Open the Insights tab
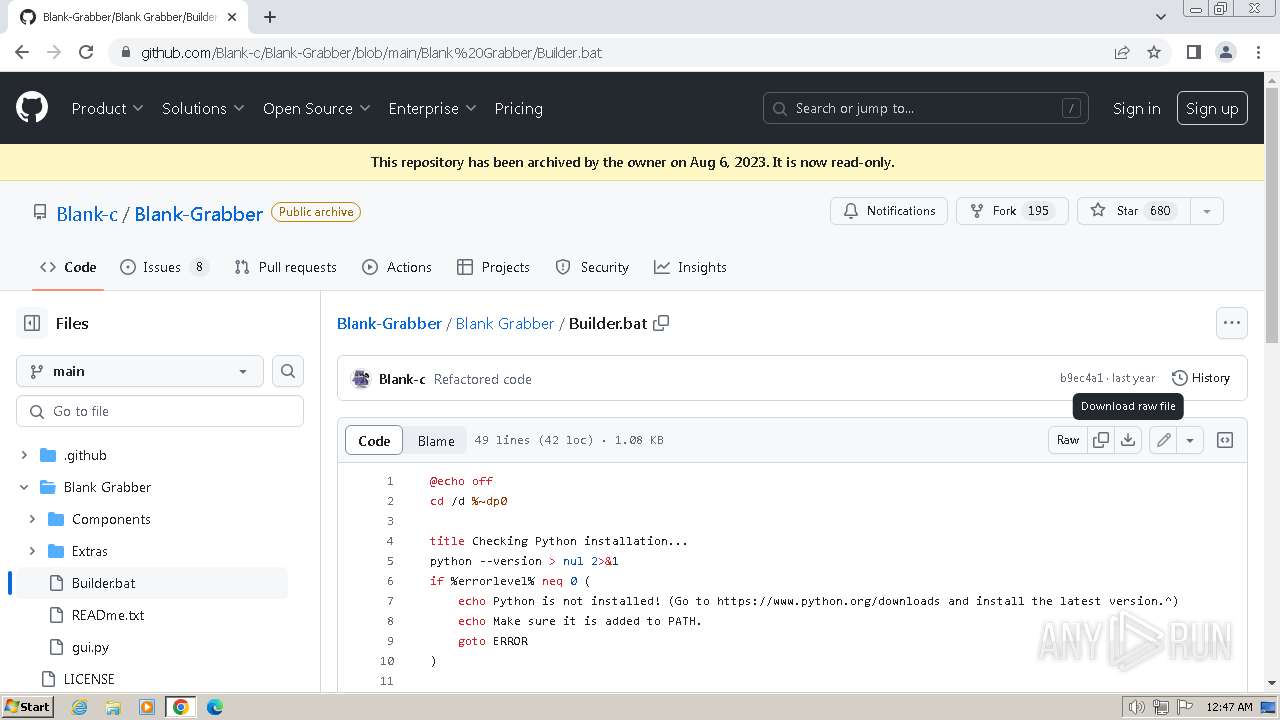The height and width of the screenshot is (720, 1280). pyautogui.click(x=690, y=267)
